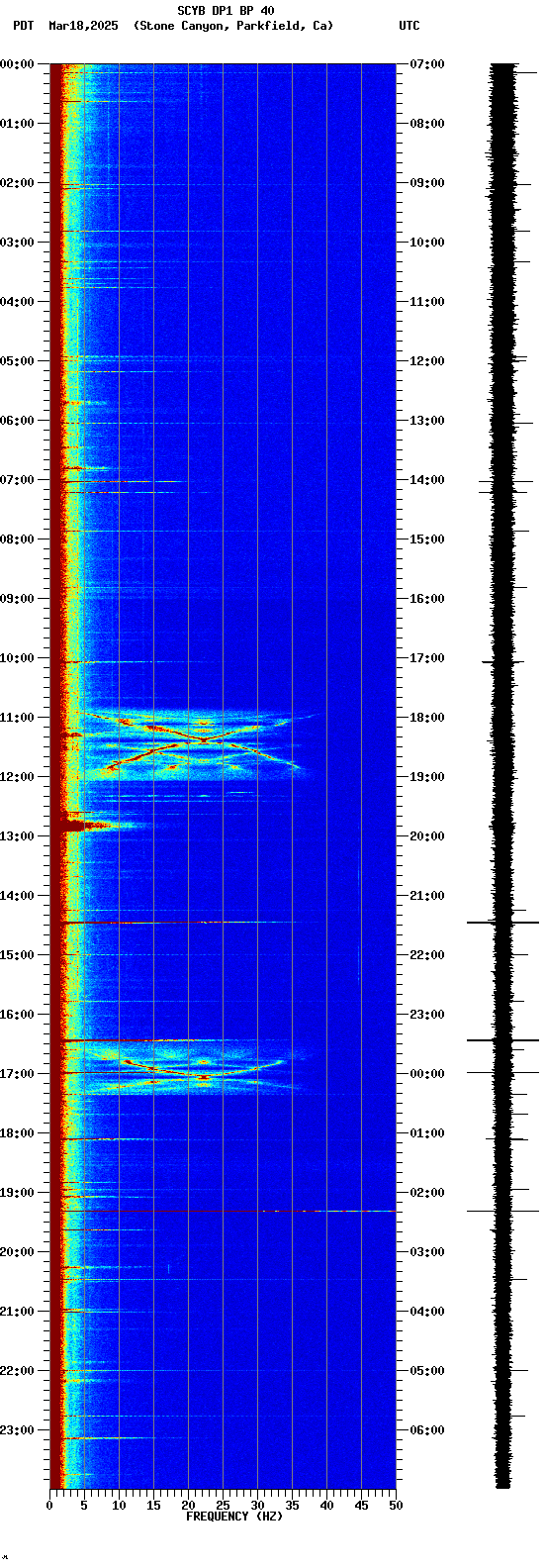Image resolution: width=546 pixels, height=1568 pixels.
Task: Click the title text 'SCYB DP1 BP 40'
Action: pyautogui.click(x=226, y=11)
